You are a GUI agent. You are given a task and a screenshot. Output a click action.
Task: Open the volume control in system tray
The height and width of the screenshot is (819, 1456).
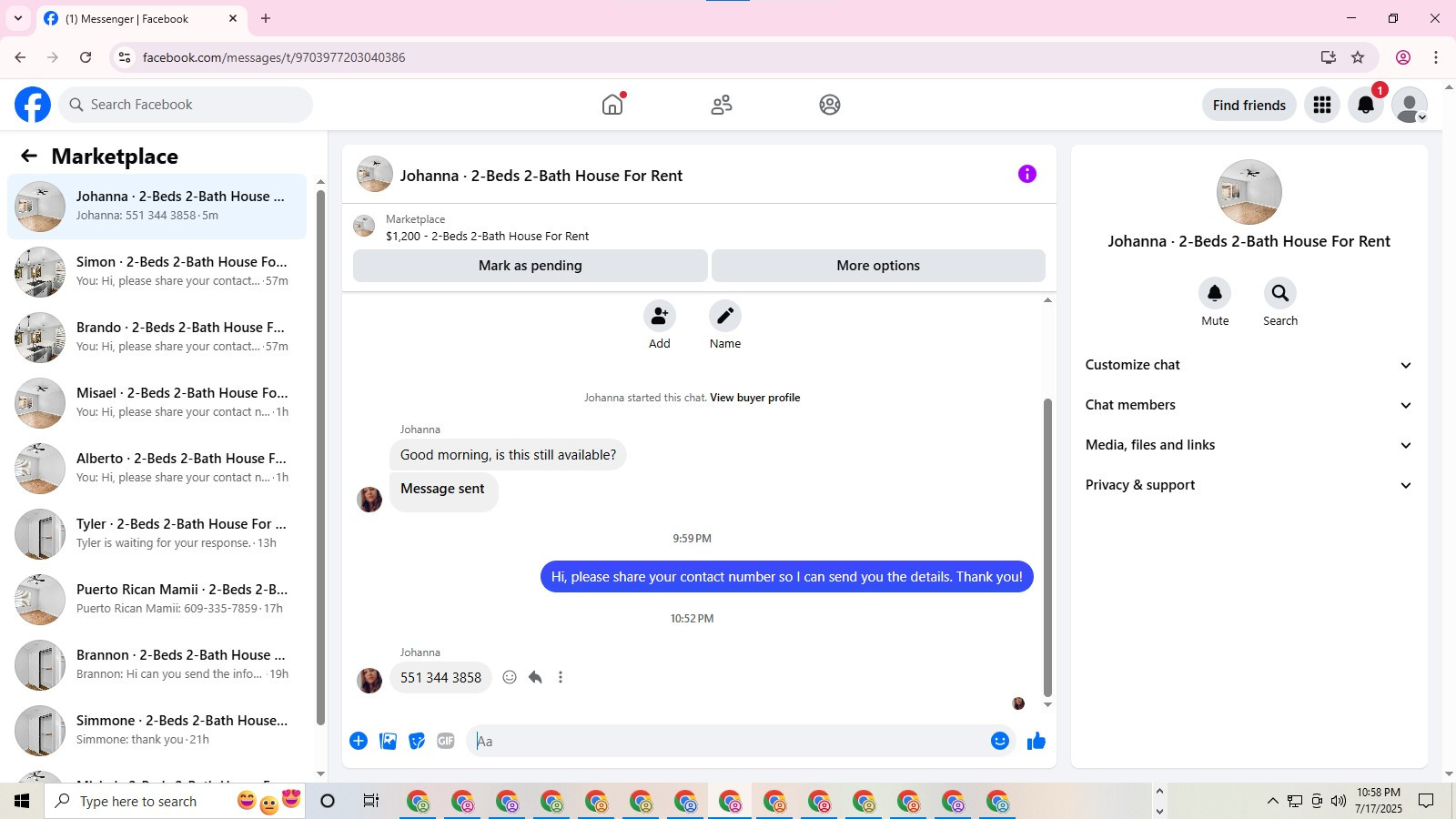pos(1338,801)
